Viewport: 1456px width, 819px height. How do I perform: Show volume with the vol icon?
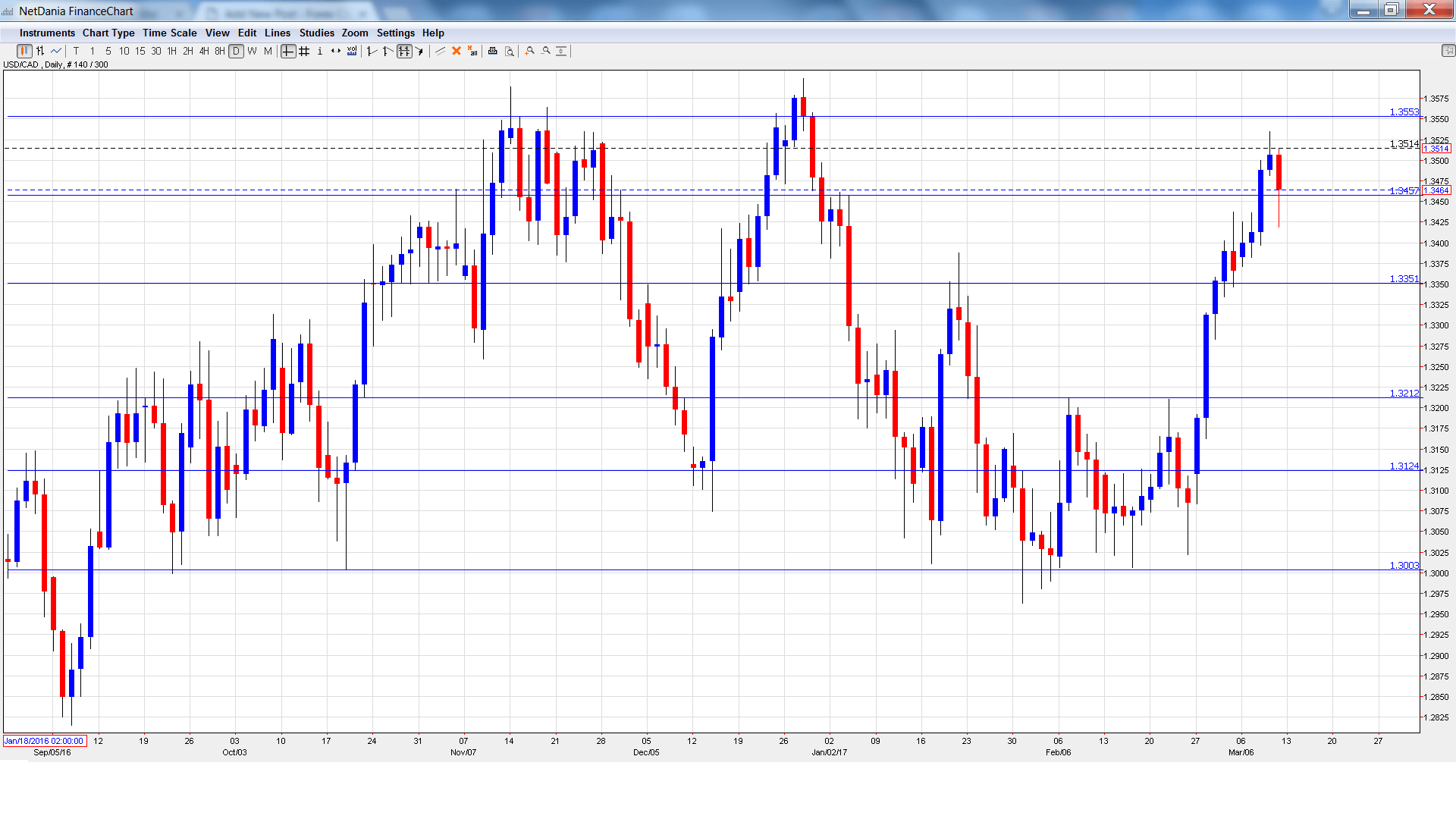[x=352, y=52]
